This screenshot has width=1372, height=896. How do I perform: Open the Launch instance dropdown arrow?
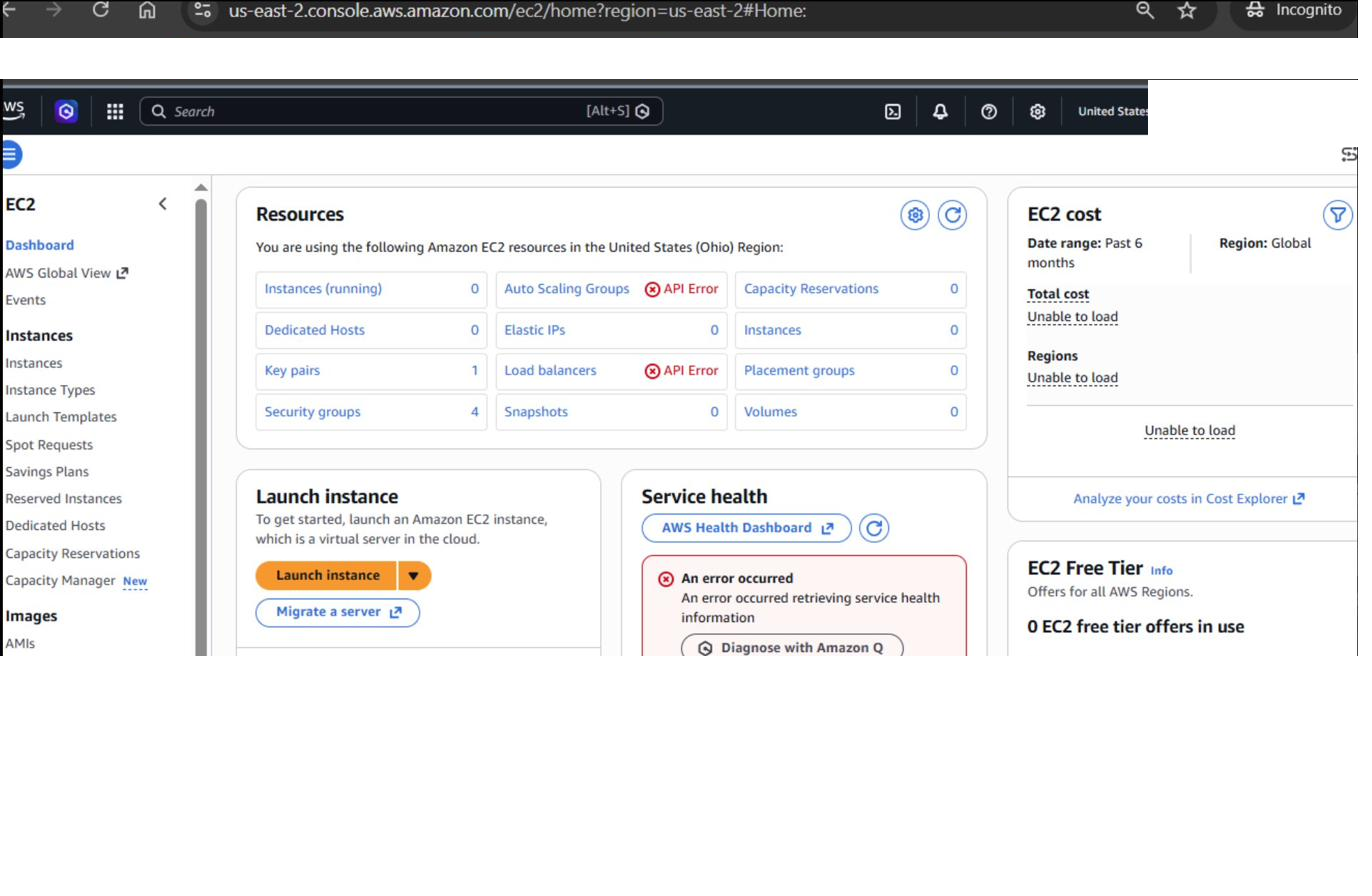[x=414, y=576]
